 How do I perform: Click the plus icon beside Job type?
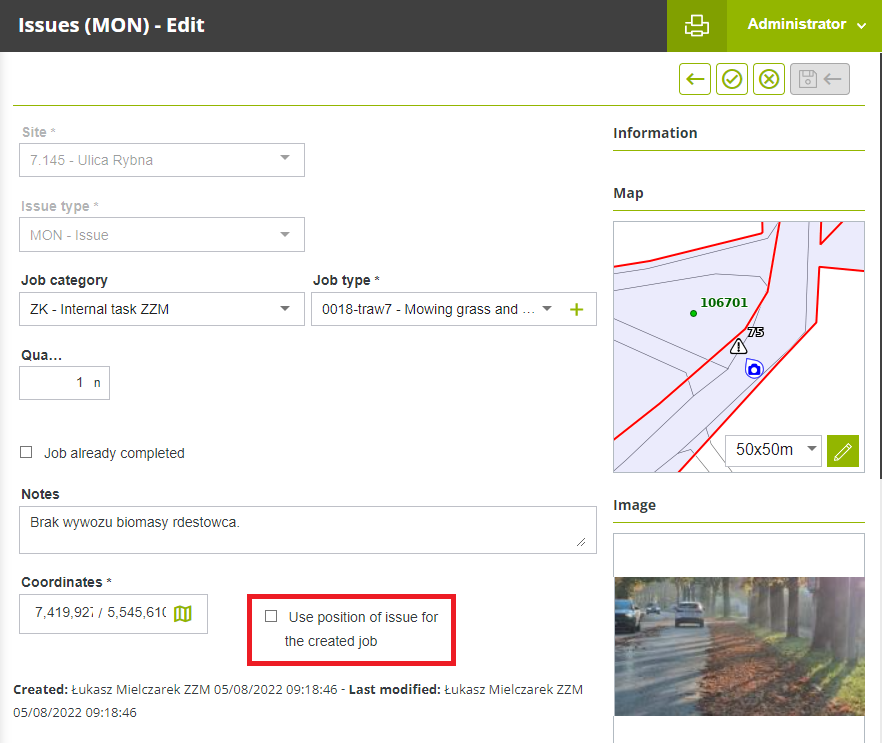coord(576,310)
